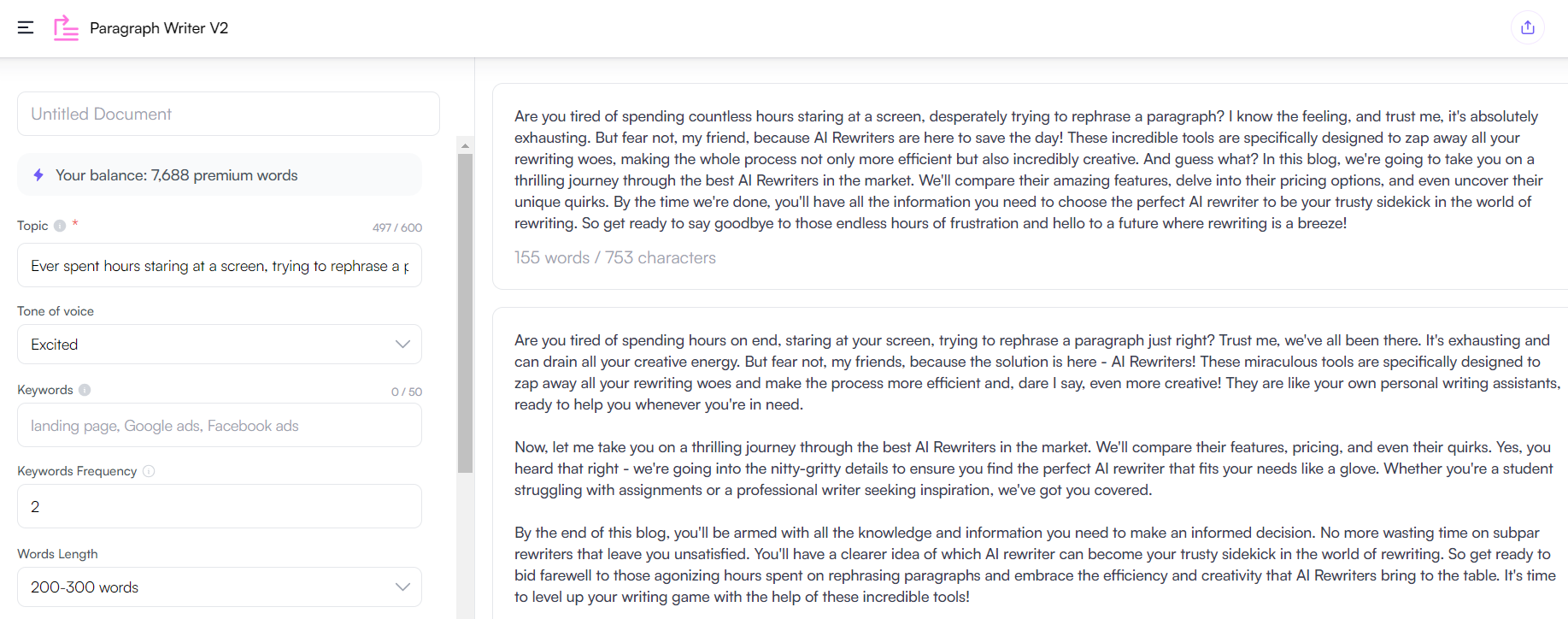This screenshot has width=1568, height=619.
Task: Click the info icon next to Keywords
Action: 85,390
